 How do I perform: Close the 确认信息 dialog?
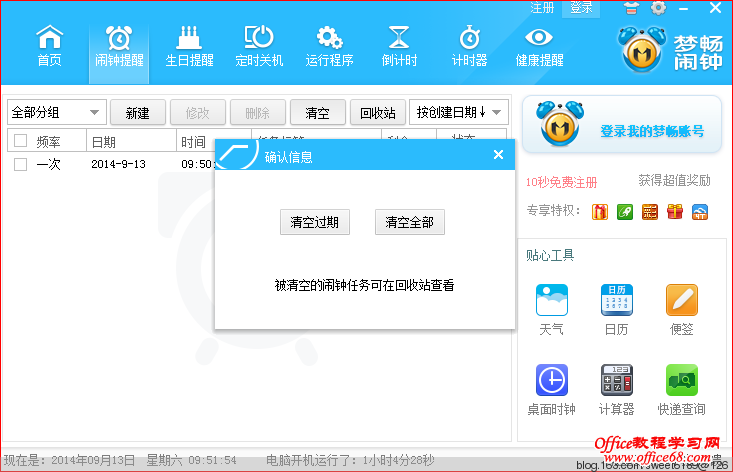(x=498, y=155)
